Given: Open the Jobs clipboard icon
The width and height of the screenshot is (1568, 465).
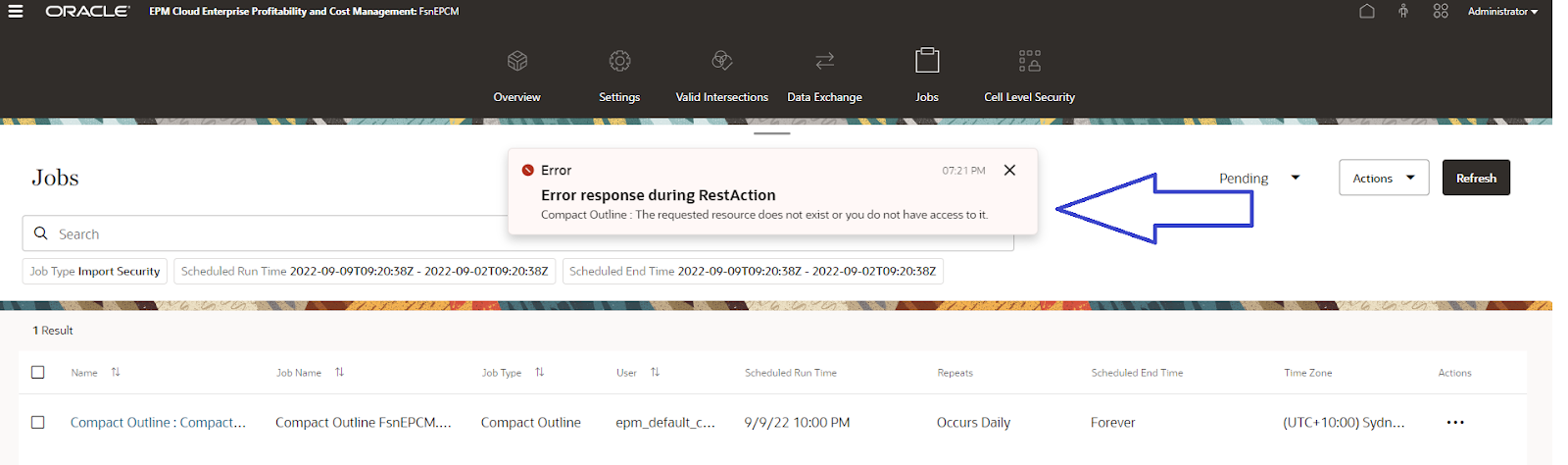Looking at the screenshot, I should point(927,60).
